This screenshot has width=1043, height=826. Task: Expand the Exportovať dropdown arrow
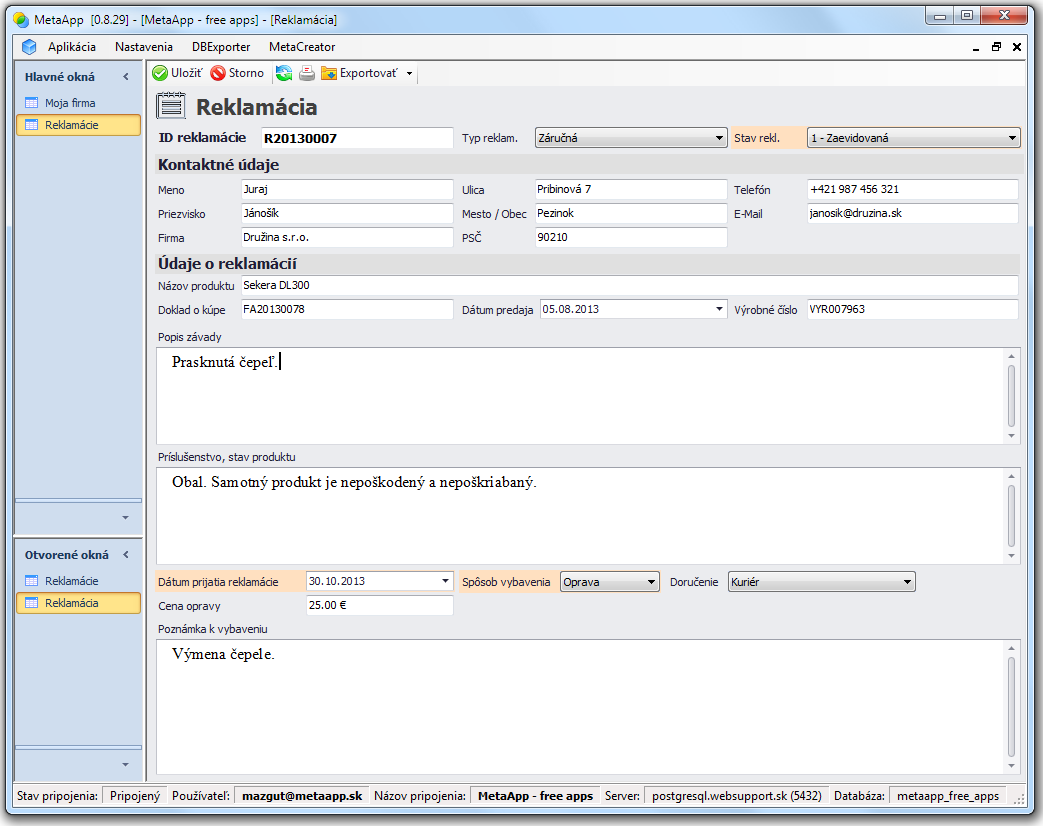[x=409, y=73]
